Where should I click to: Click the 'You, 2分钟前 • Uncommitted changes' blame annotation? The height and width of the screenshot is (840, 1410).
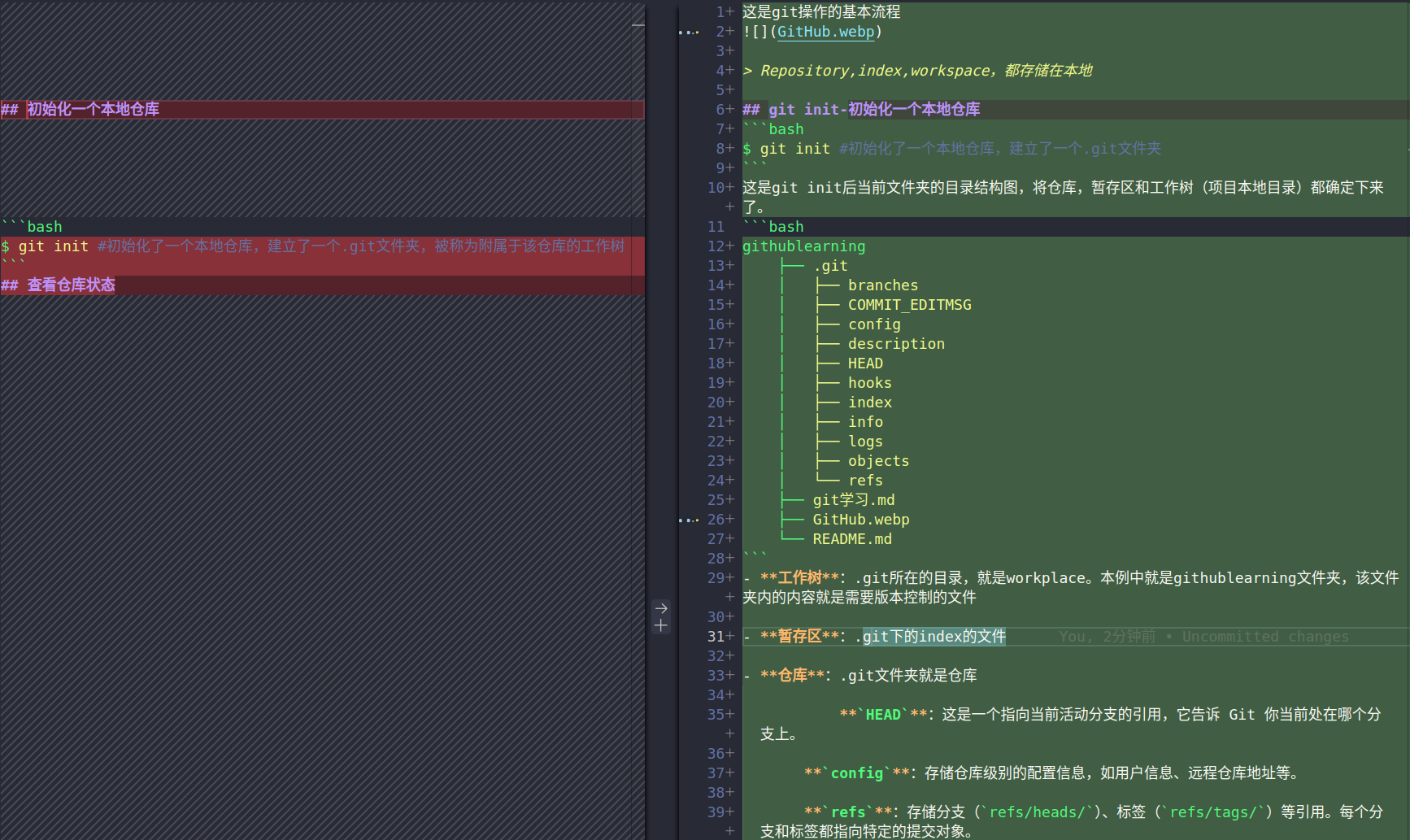click(x=1203, y=637)
